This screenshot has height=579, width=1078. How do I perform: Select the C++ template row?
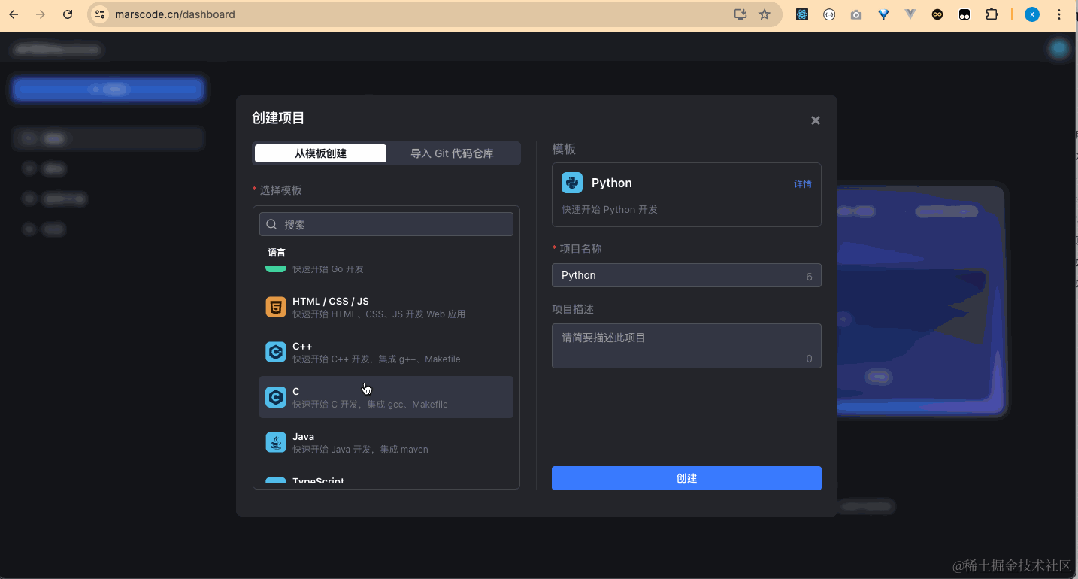(386, 352)
